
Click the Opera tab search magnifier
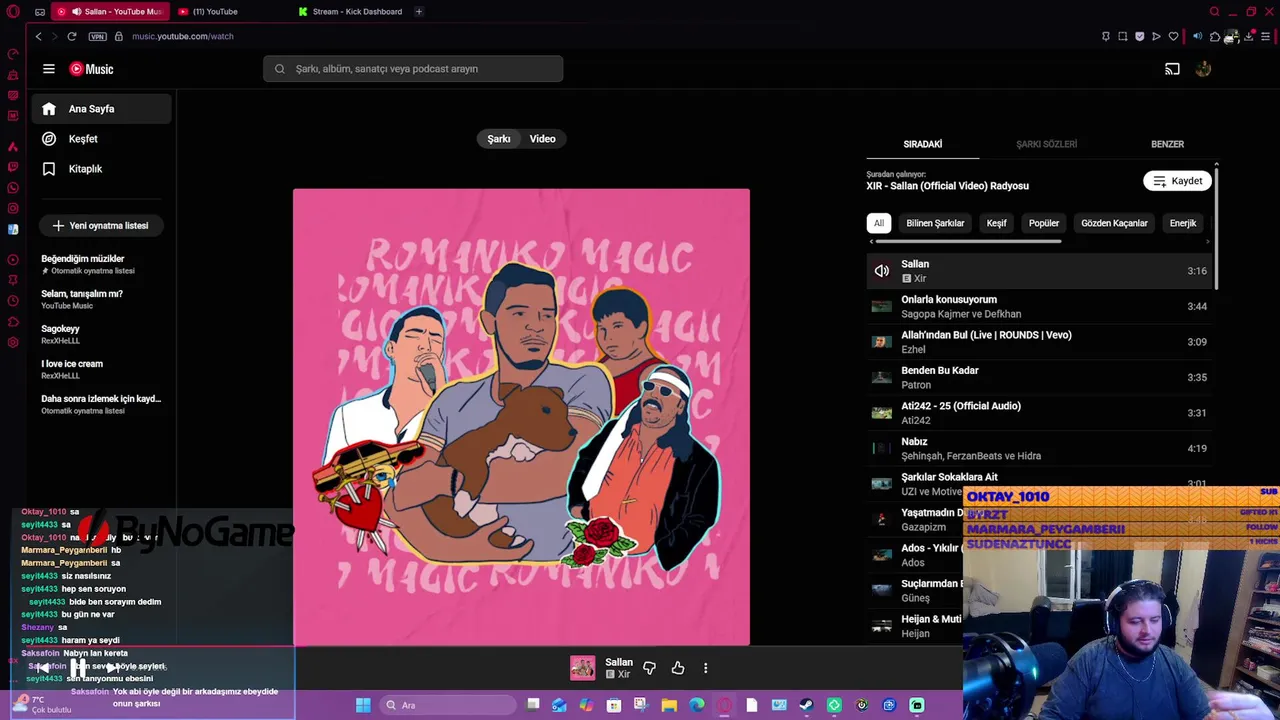[1214, 12]
